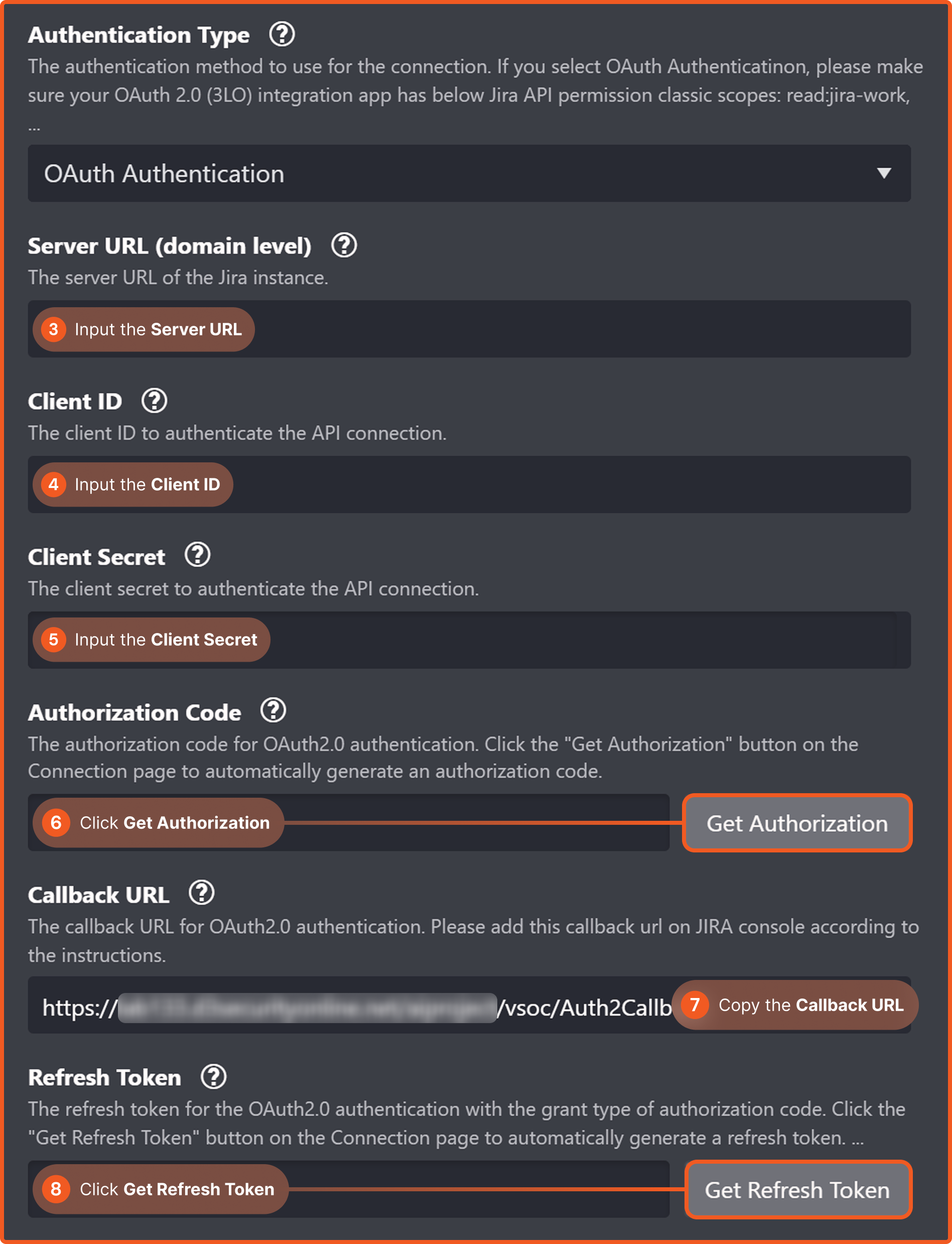This screenshot has width=952, height=1244.
Task: Focus the Client ID text field
Action: [567, 484]
